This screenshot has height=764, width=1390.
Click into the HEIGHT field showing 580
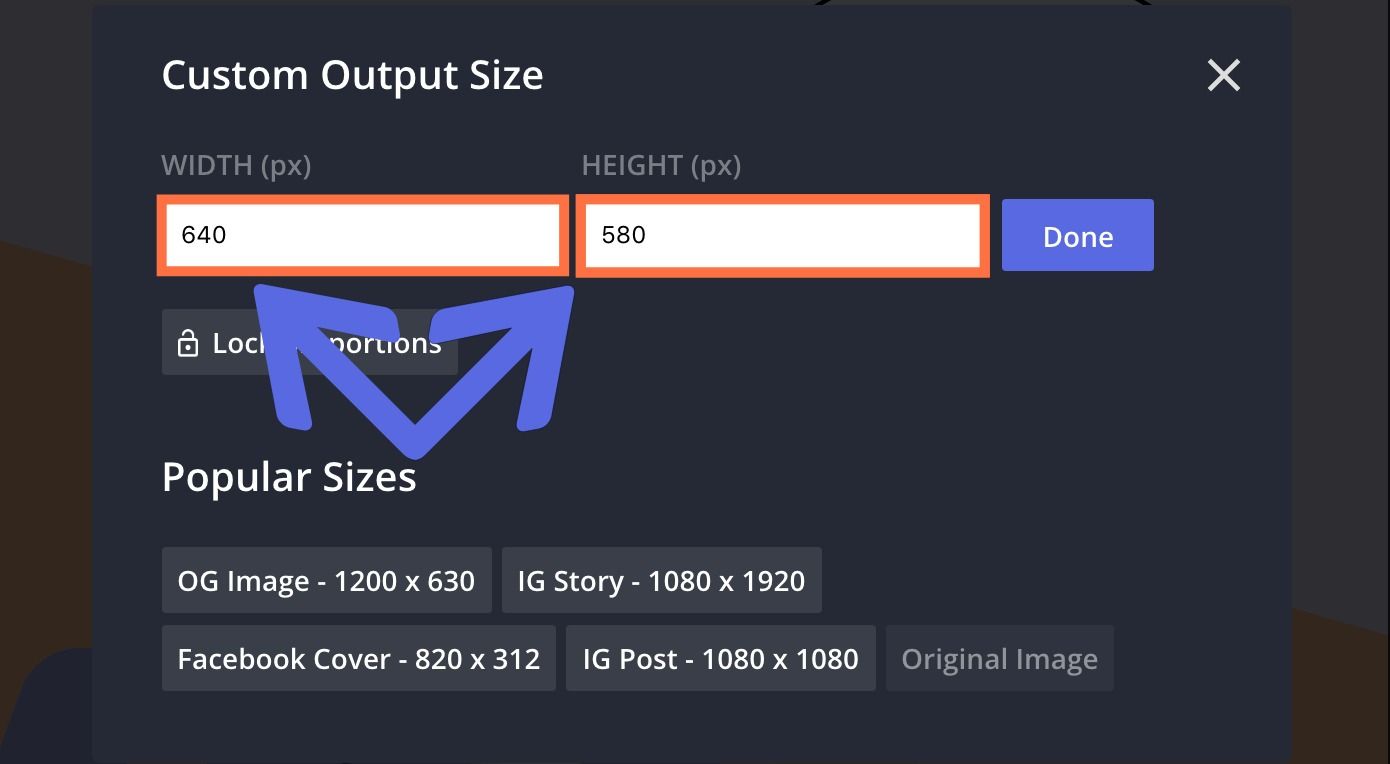click(782, 236)
